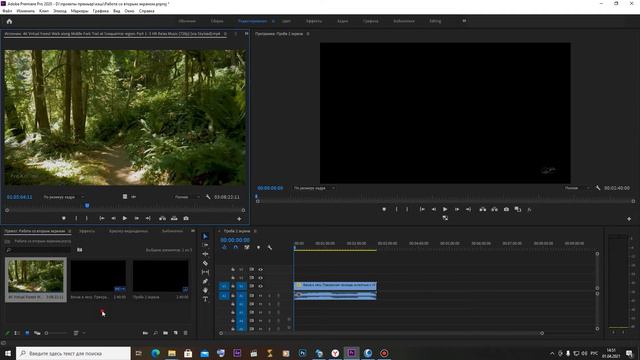Select the Type tool
Image resolution: width=640 pixels, height=360 pixels.
[205, 299]
